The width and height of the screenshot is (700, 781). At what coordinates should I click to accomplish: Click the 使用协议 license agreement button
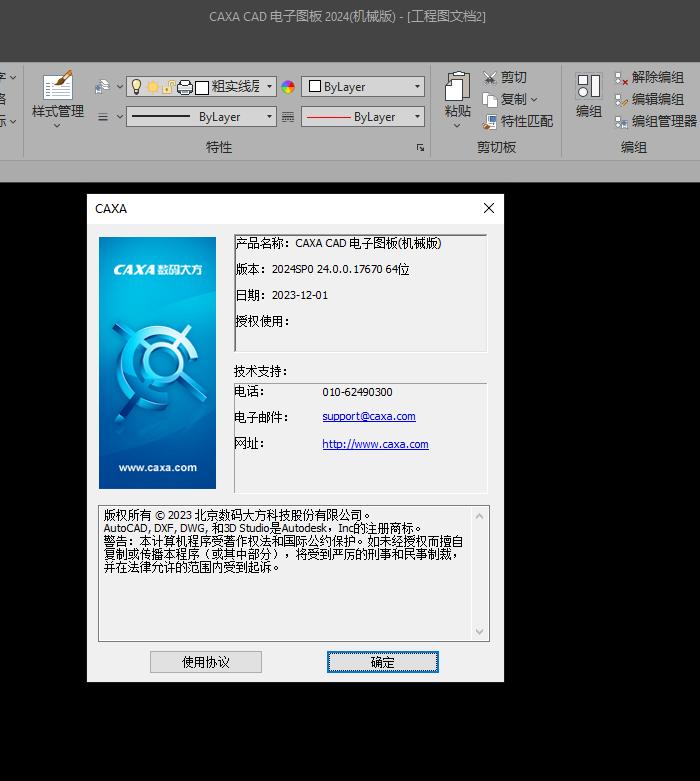pos(206,662)
